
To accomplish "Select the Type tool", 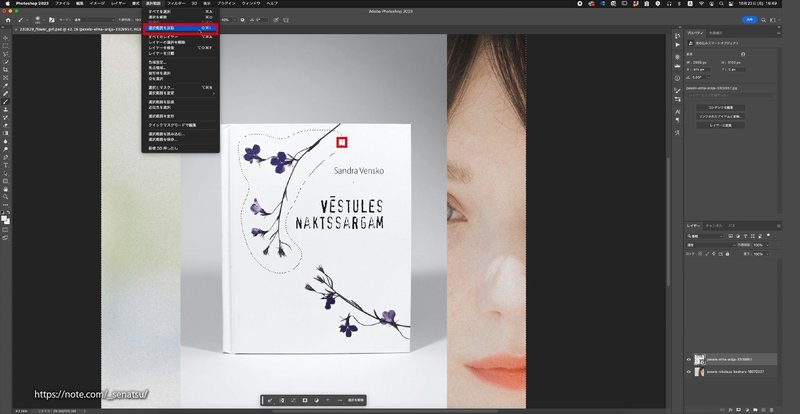I will (6, 165).
